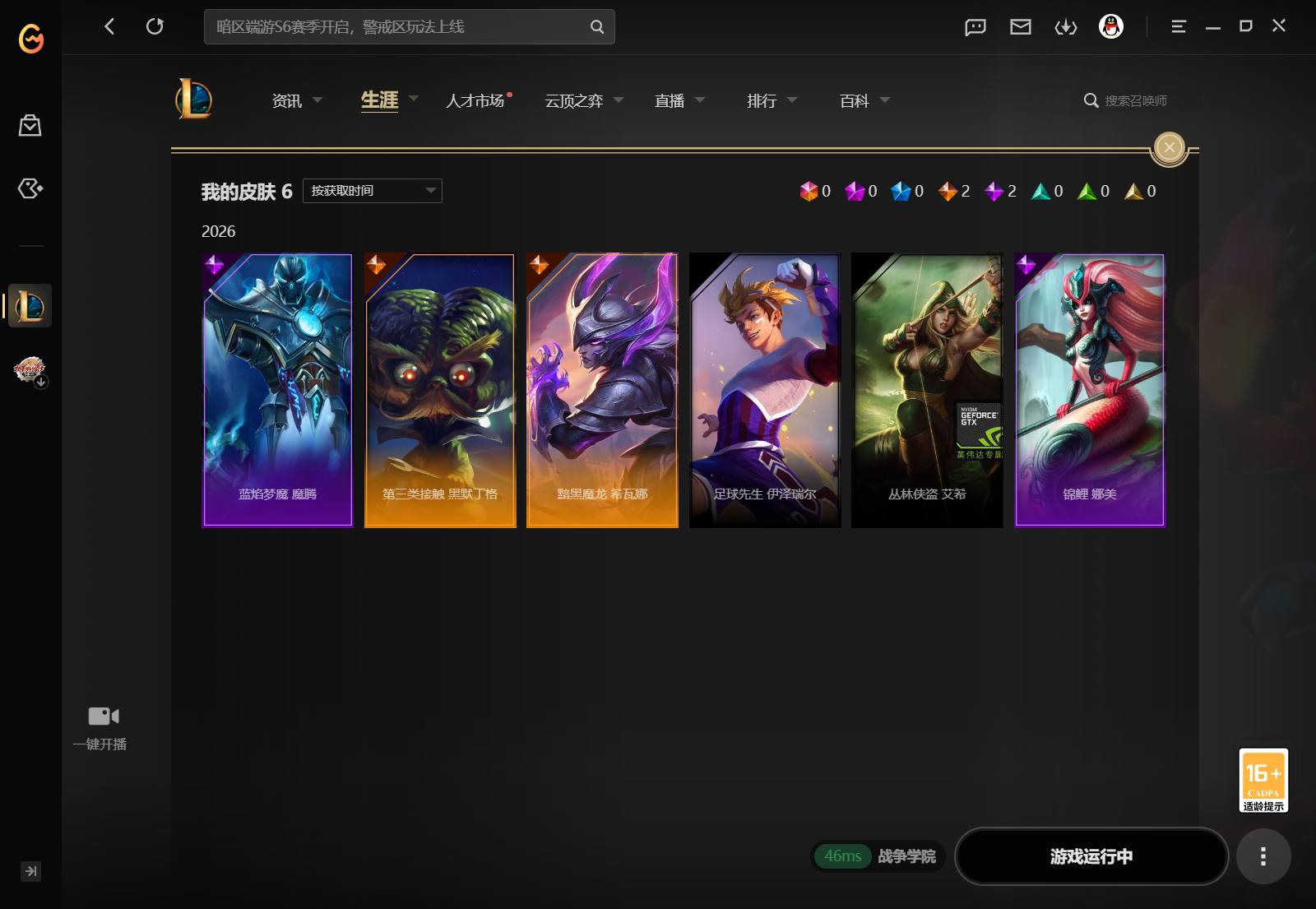
Task: Go back with the back arrow
Action: coord(109,26)
